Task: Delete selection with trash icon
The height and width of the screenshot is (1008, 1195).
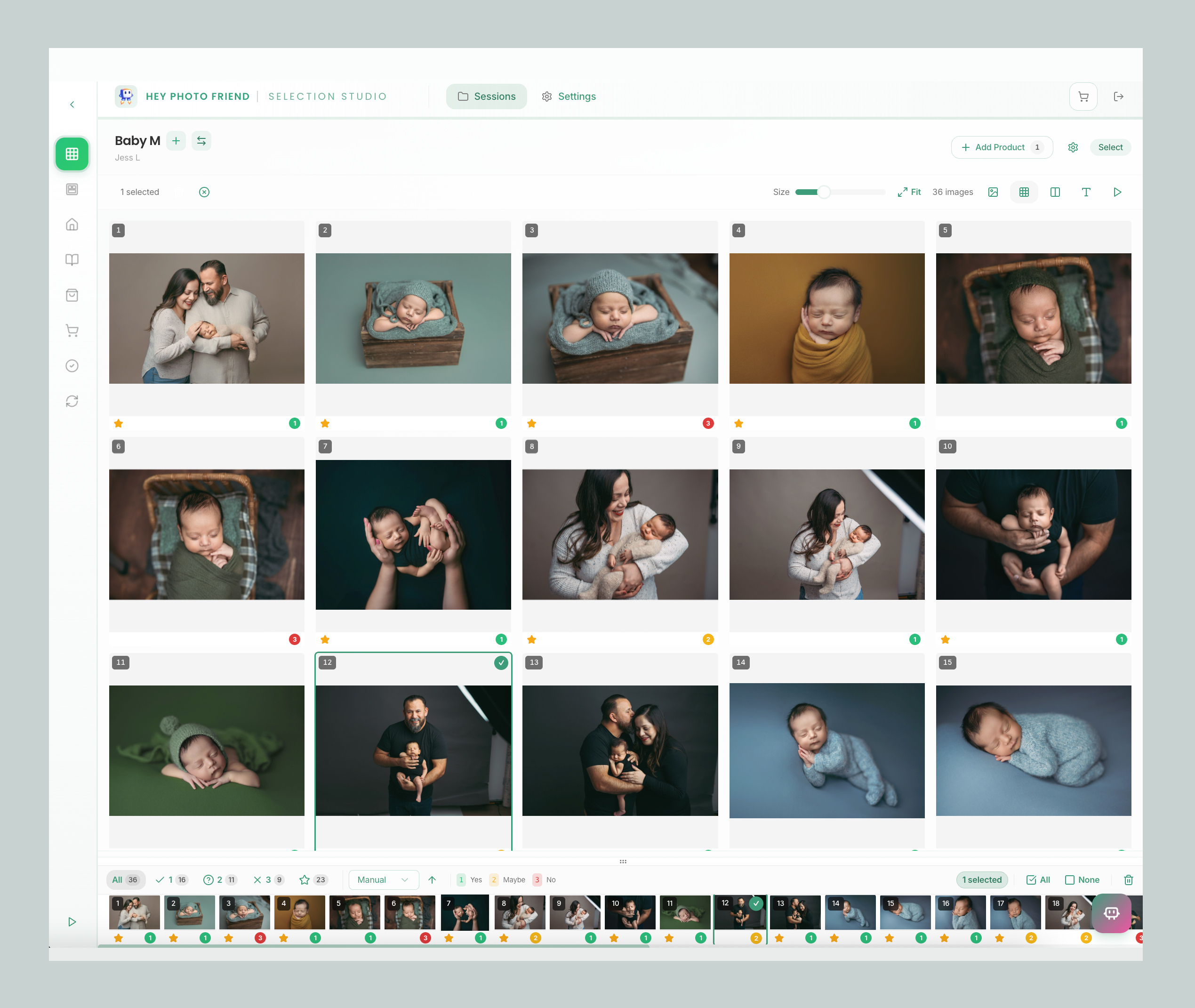Action: click(1128, 880)
